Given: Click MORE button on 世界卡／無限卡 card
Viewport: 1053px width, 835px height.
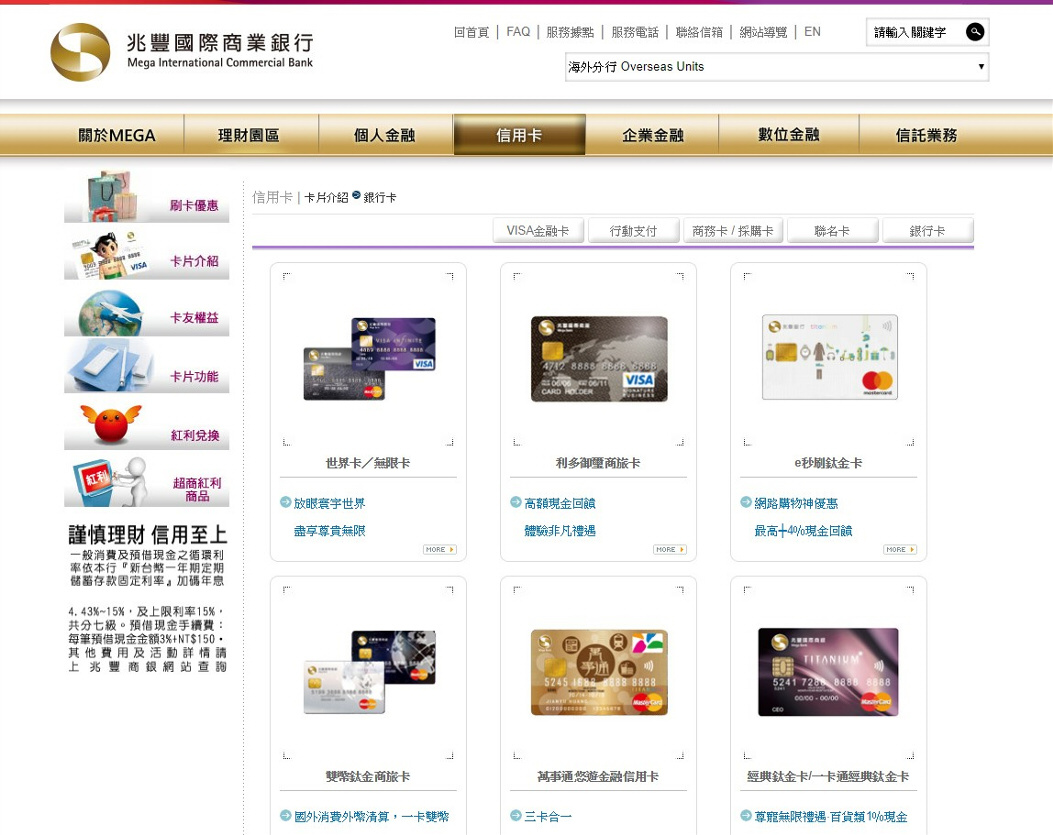Looking at the screenshot, I should (440, 550).
